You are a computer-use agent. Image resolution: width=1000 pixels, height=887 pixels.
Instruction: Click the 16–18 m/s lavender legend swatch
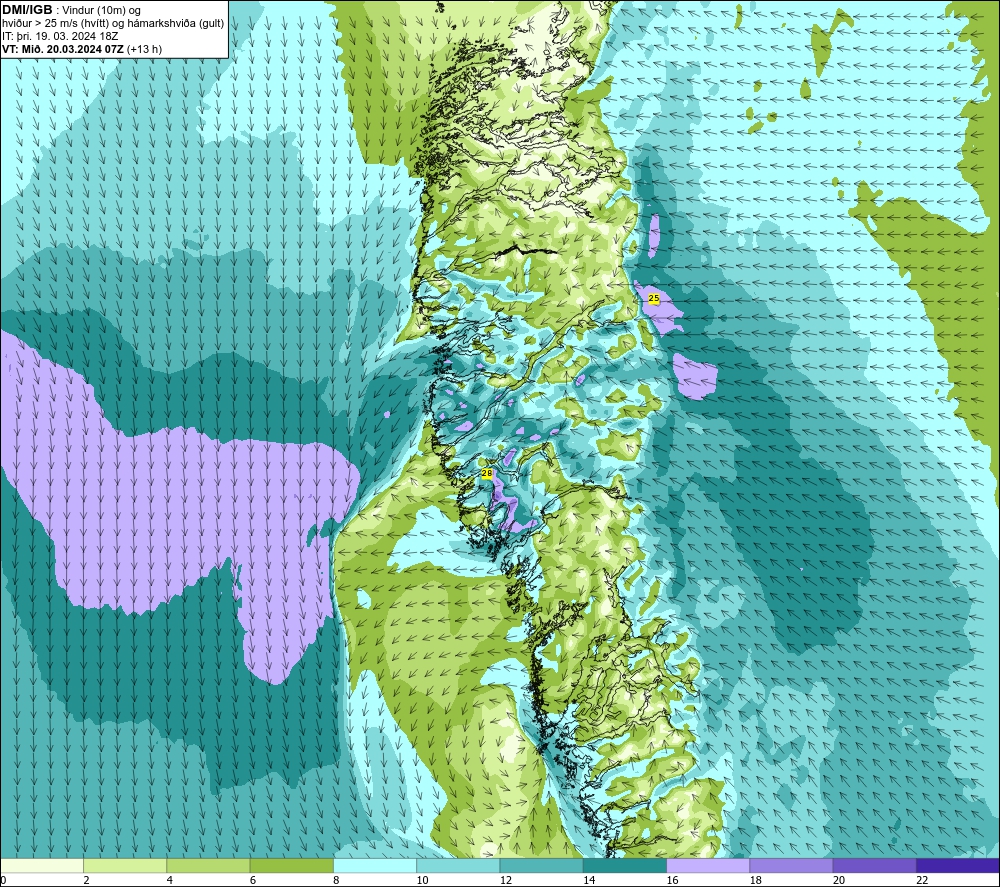coord(708,865)
